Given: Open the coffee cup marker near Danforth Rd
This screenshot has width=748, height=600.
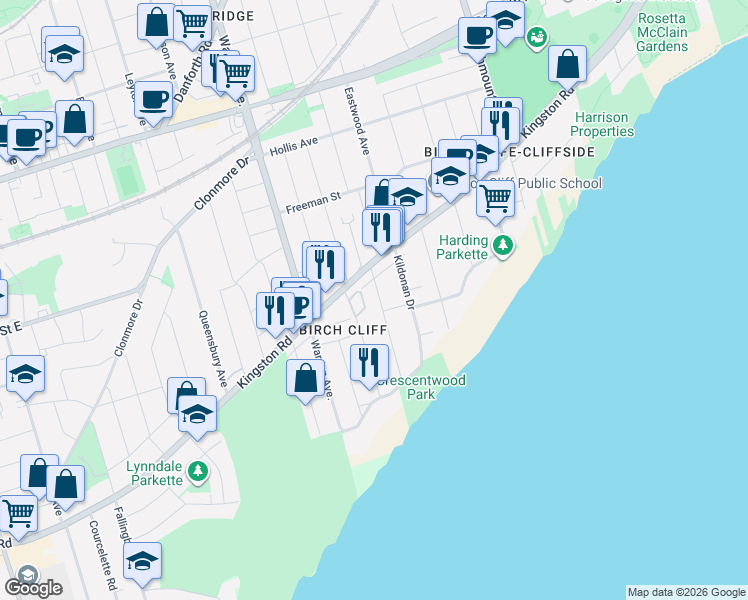Looking at the screenshot, I should pyautogui.click(x=154, y=101).
